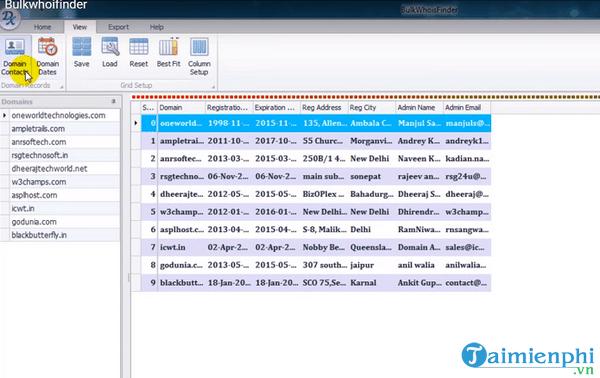Sort by Admin Name column header
The width and height of the screenshot is (600, 378).
point(419,108)
